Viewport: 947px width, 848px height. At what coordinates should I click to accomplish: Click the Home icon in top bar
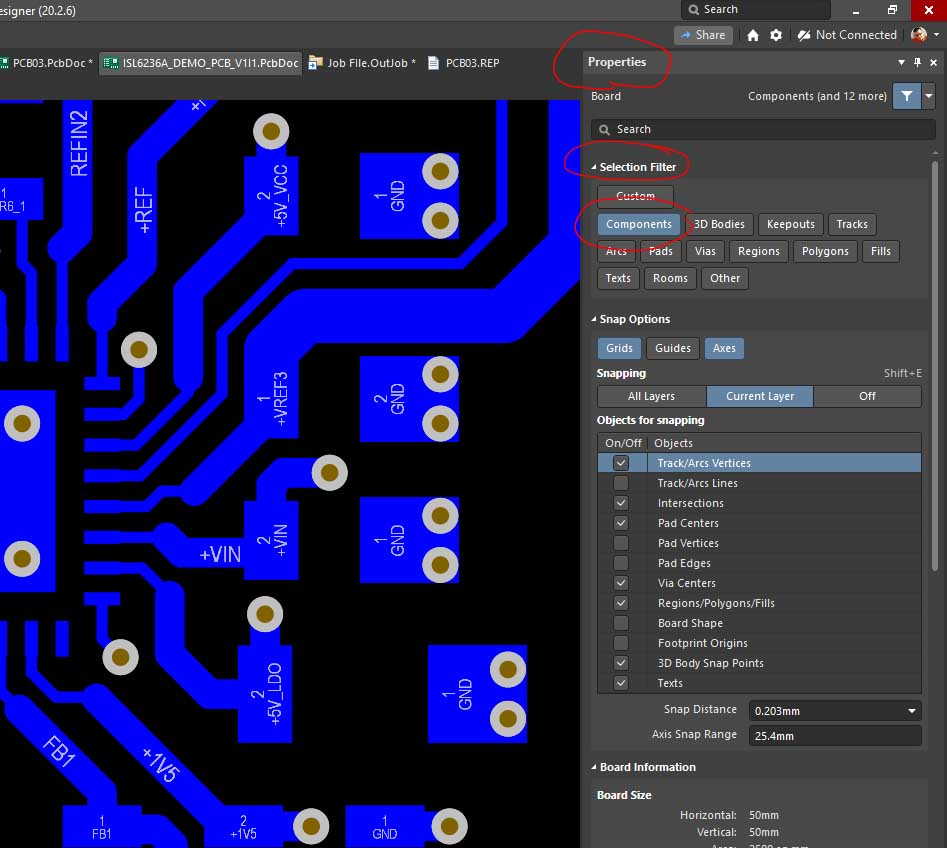coord(753,35)
